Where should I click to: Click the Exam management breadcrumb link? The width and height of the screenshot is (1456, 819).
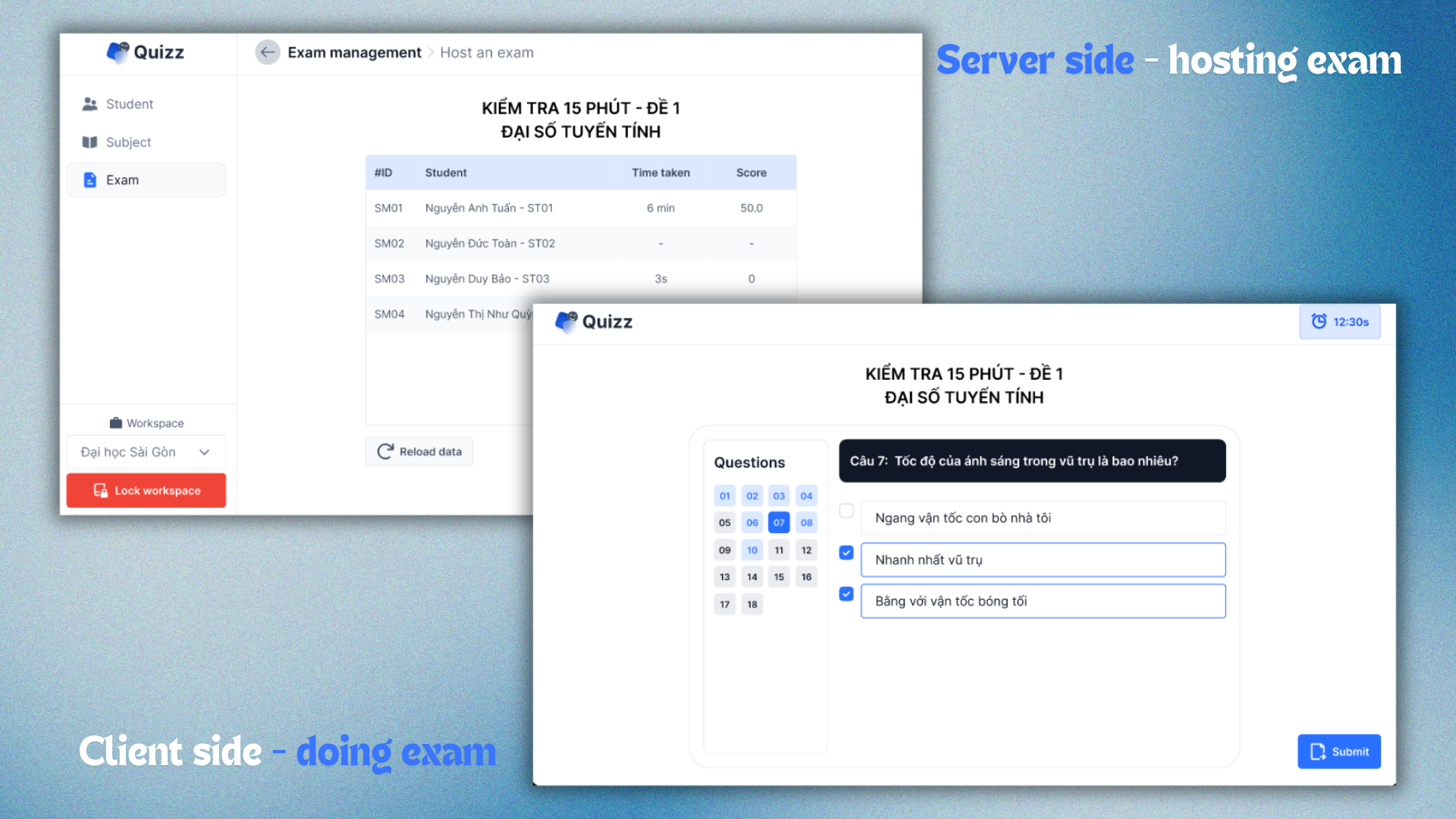(x=354, y=52)
